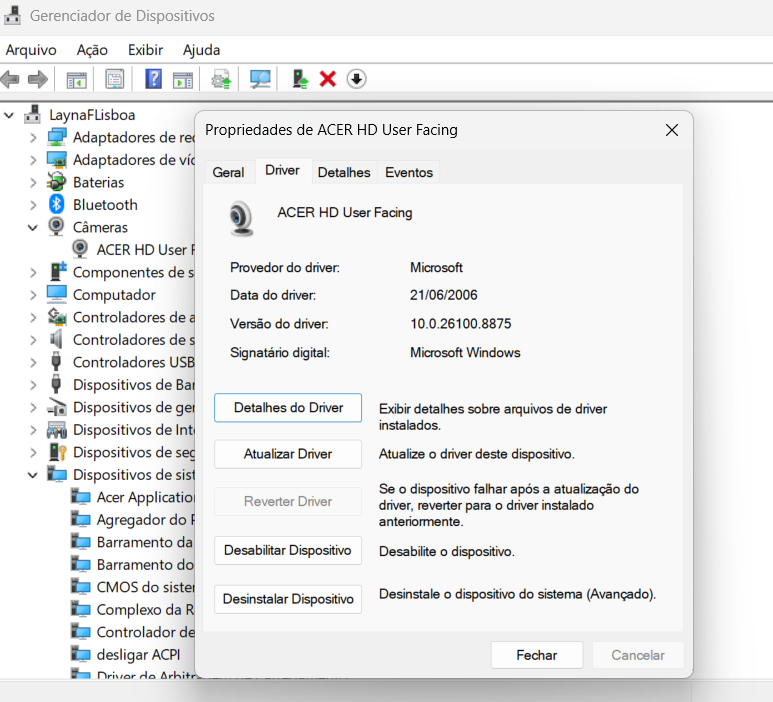The height and width of the screenshot is (702, 773).
Task: Select the Barramento da tree item
Action: click(144, 542)
